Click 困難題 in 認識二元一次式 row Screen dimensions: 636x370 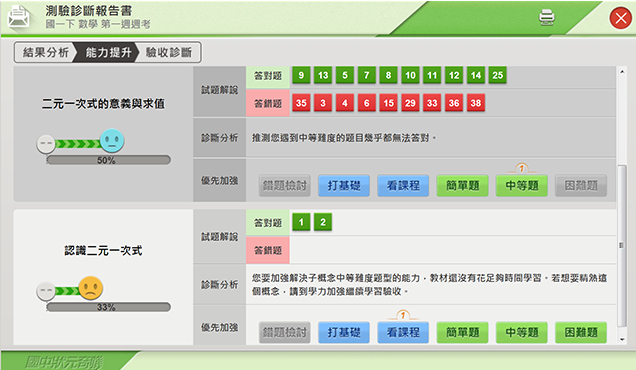581,333
